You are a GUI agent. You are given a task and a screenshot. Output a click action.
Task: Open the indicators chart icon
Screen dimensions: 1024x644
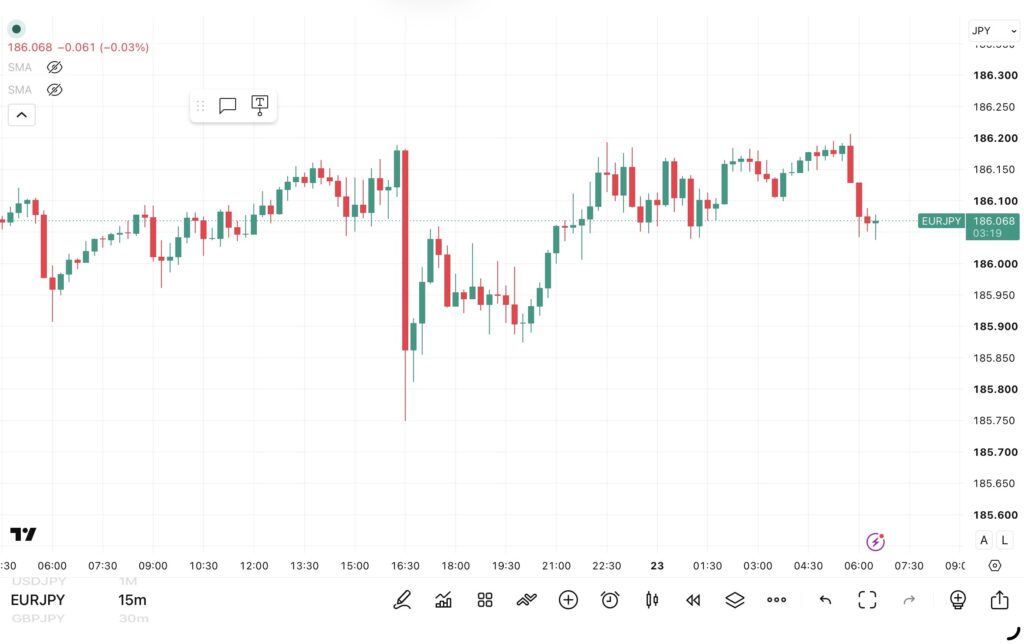(443, 600)
